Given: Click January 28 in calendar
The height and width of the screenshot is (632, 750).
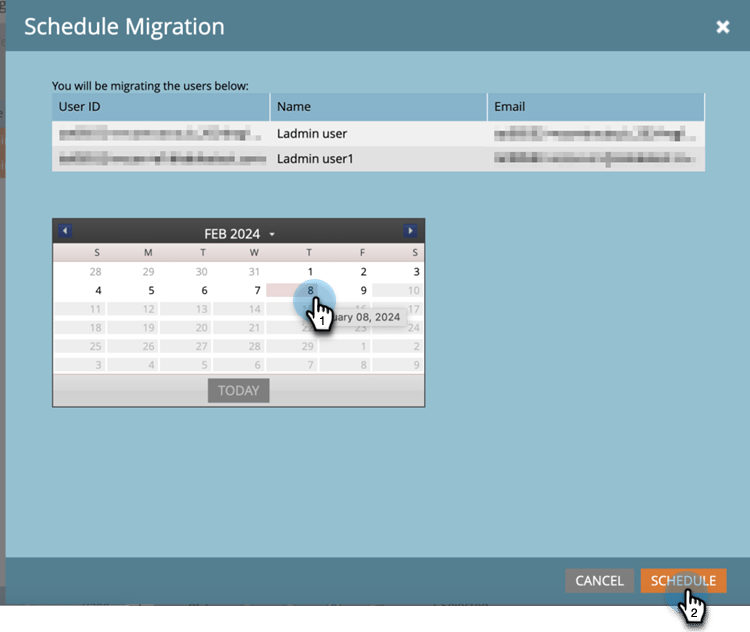Looking at the screenshot, I should pyautogui.click(x=79, y=272).
